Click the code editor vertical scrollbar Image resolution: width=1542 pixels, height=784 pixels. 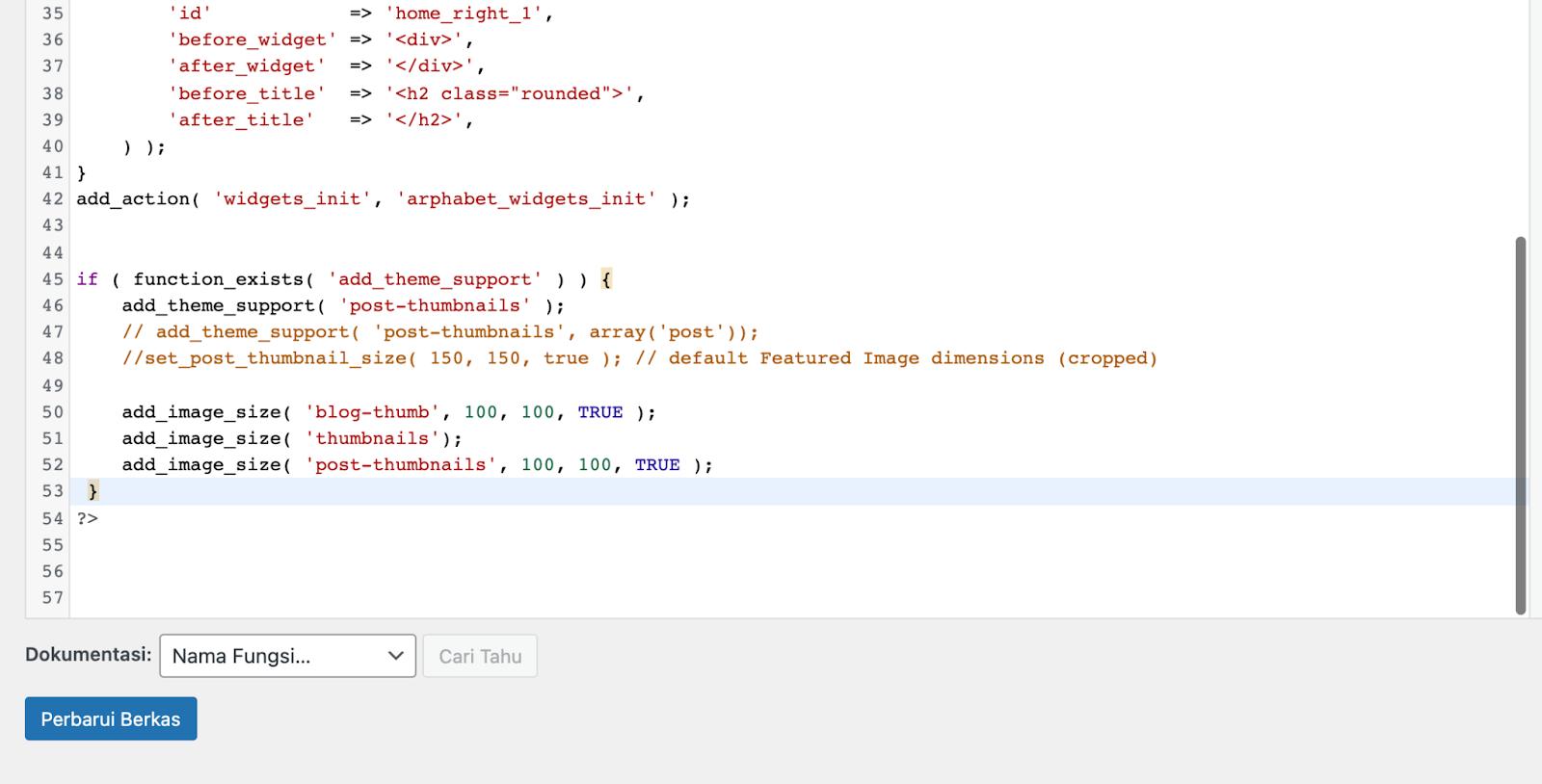click(x=1521, y=425)
